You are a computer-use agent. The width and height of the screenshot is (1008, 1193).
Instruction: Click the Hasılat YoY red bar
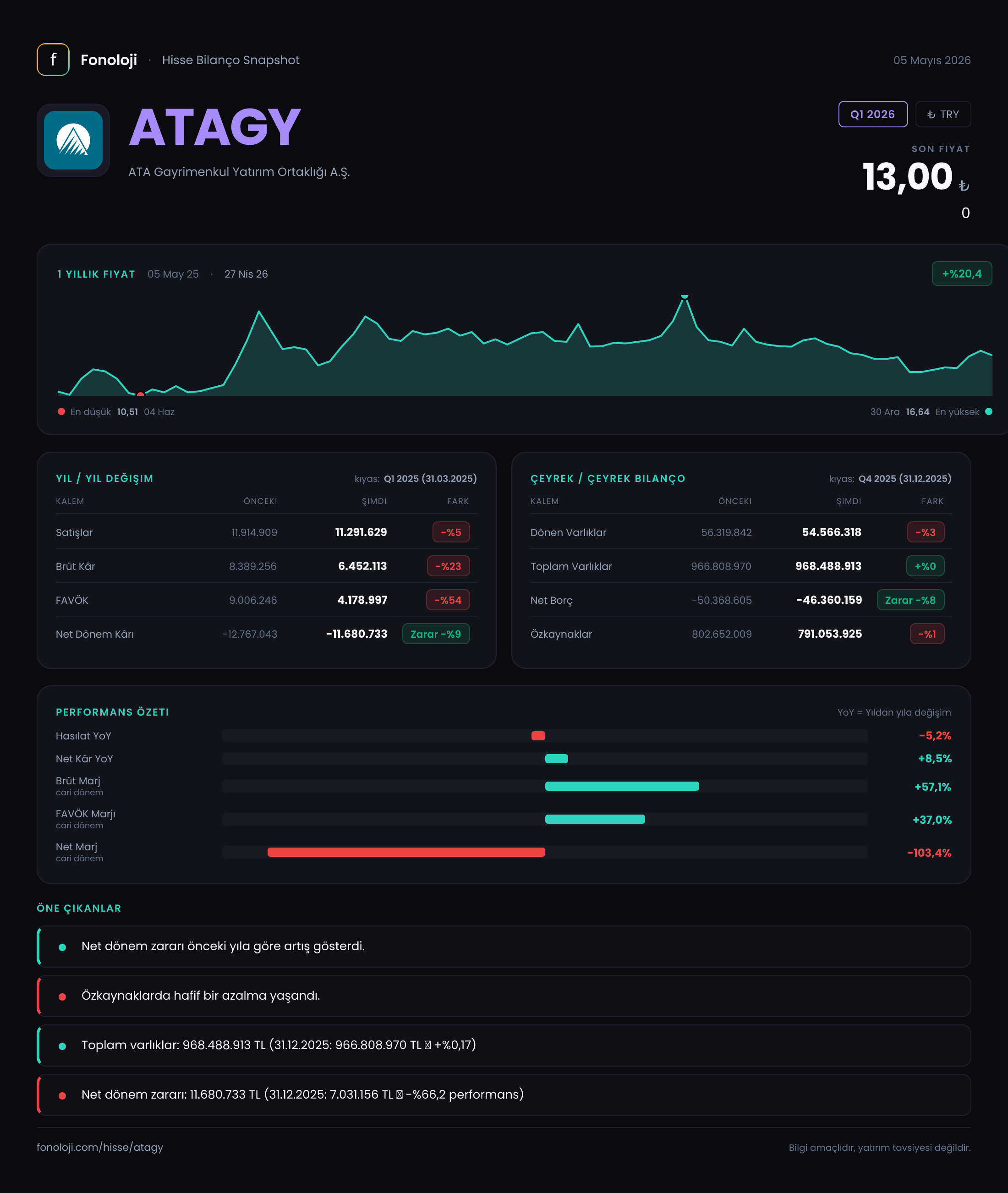538,735
